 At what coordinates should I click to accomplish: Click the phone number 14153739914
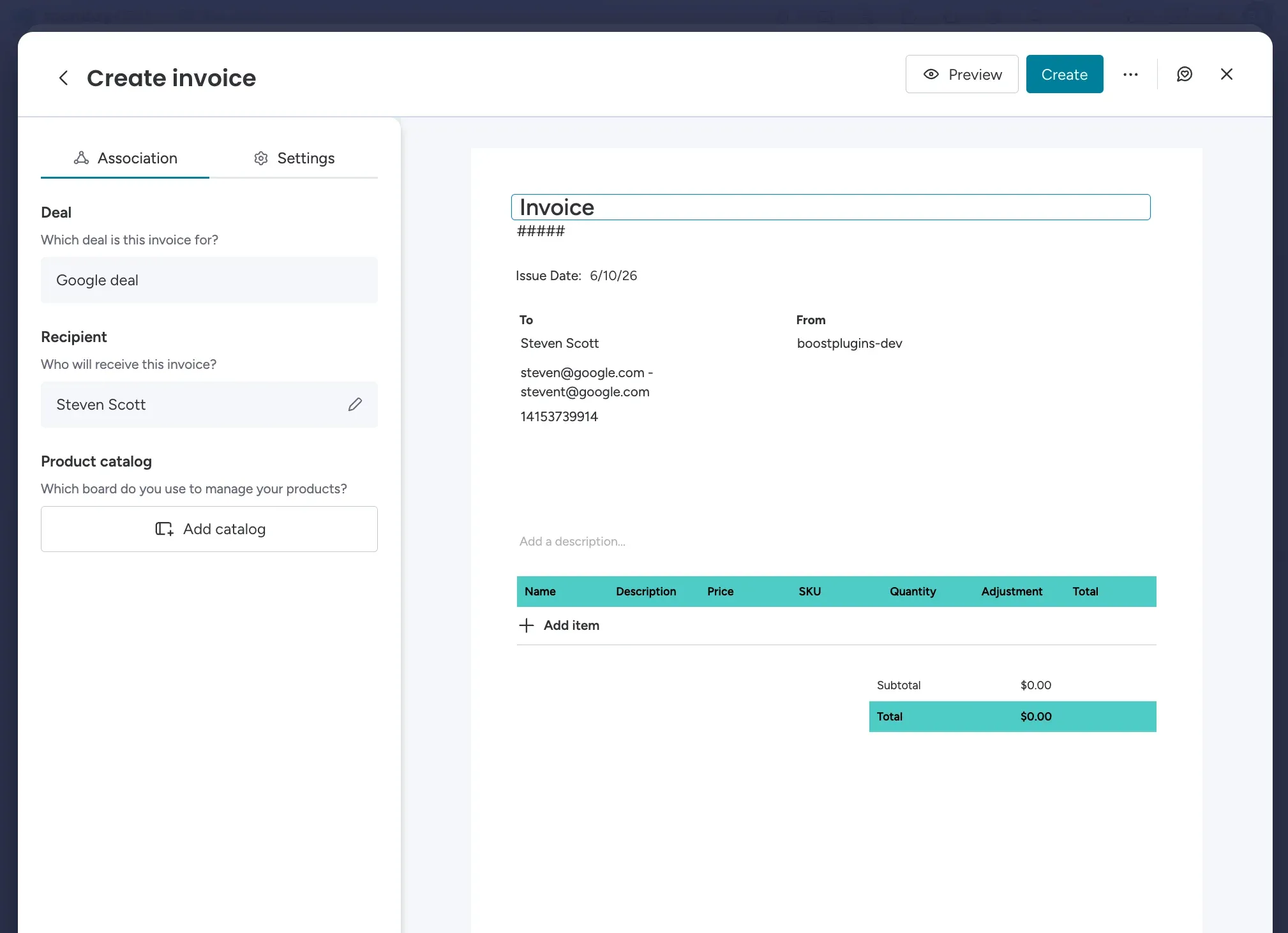(x=559, y=417)
